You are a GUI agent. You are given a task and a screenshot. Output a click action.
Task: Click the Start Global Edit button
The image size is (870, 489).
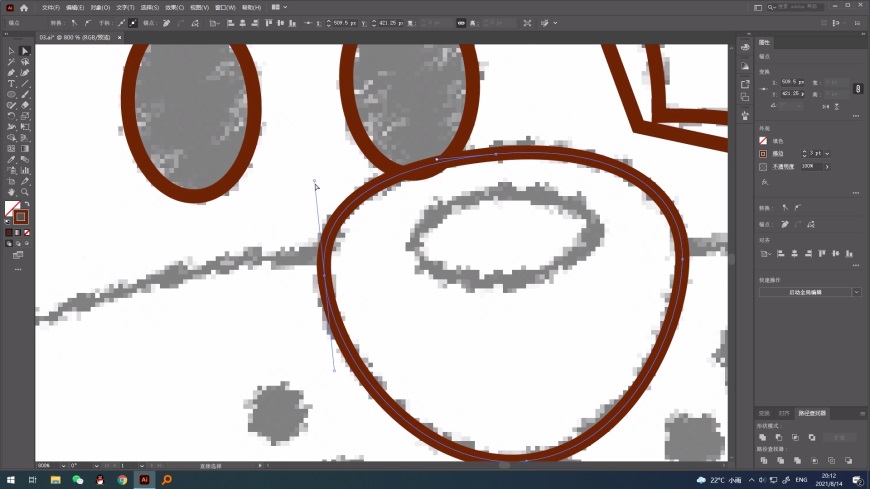(x=805, y=292)
